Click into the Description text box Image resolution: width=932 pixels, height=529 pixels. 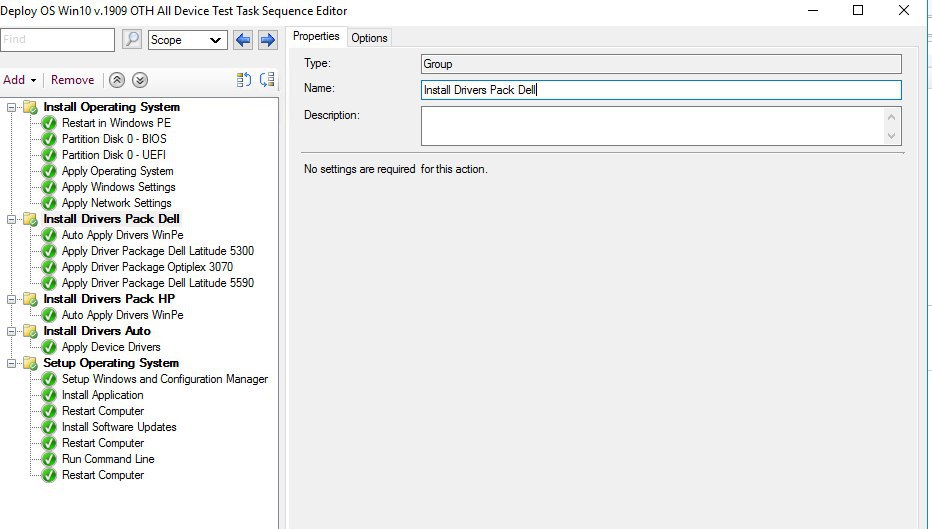coord(653,126)
